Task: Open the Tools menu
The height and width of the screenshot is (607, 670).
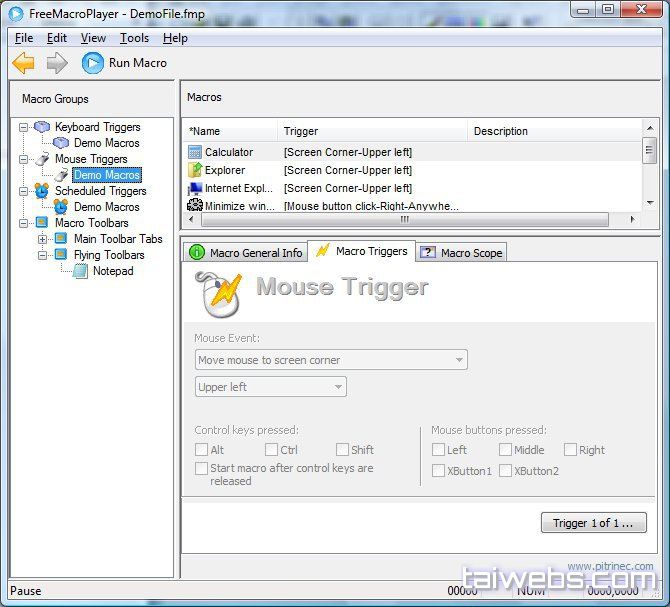Action: tap(134, 38)
